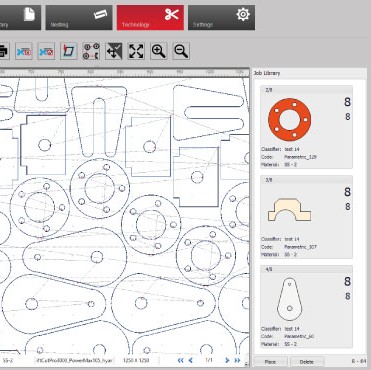Click the Place button
The width and height of the screenshot is (371, 370).
click(x=270, y=362)
